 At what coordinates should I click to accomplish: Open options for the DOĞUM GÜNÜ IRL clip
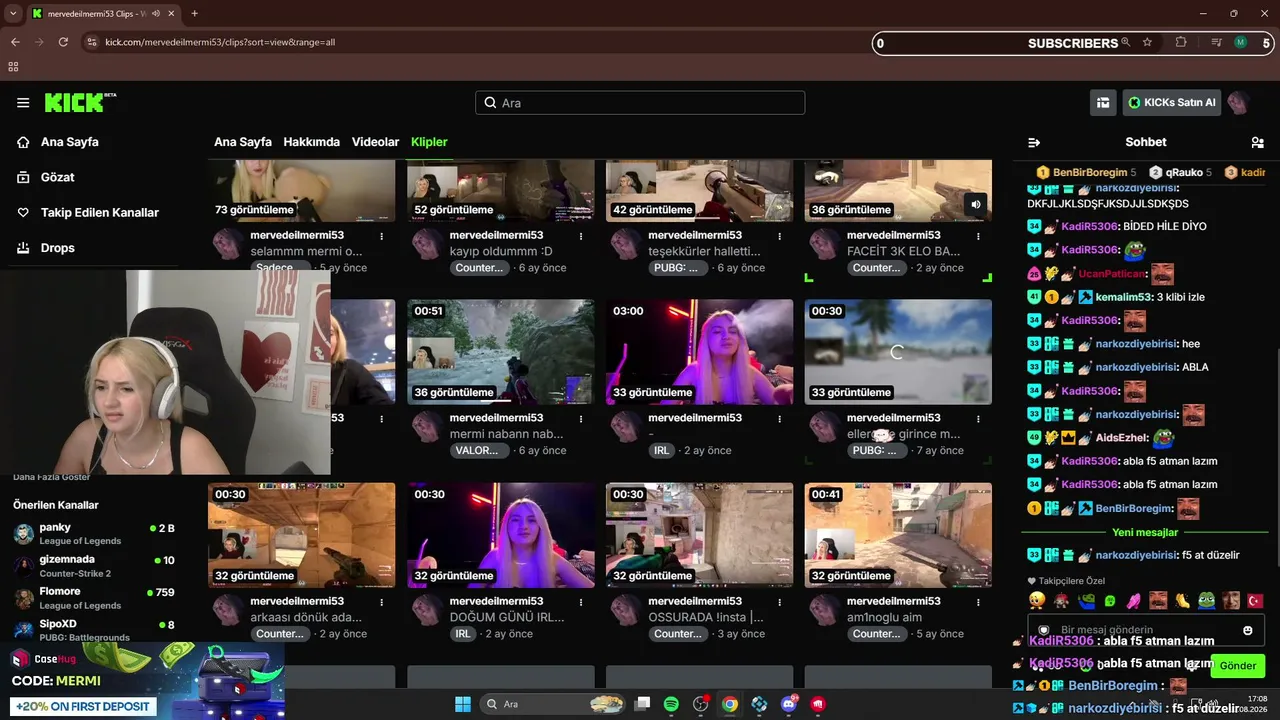click(x=579, y=602)
